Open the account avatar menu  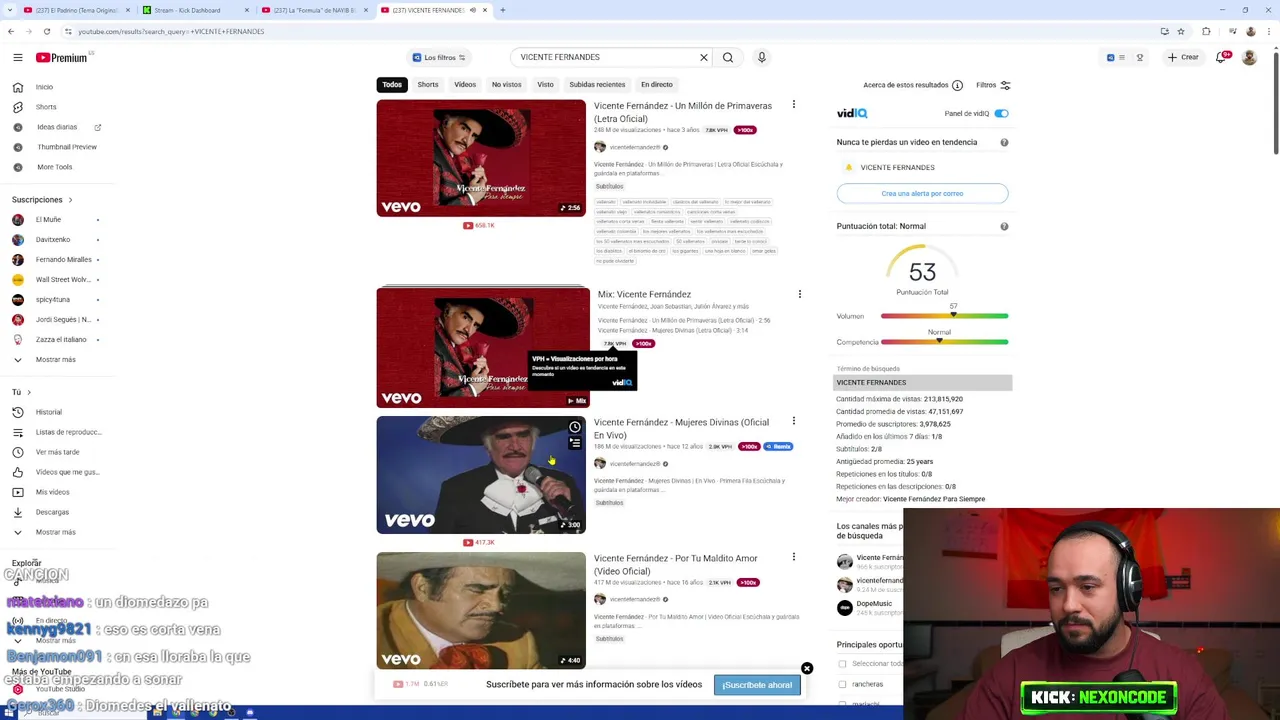[1249, 57]
